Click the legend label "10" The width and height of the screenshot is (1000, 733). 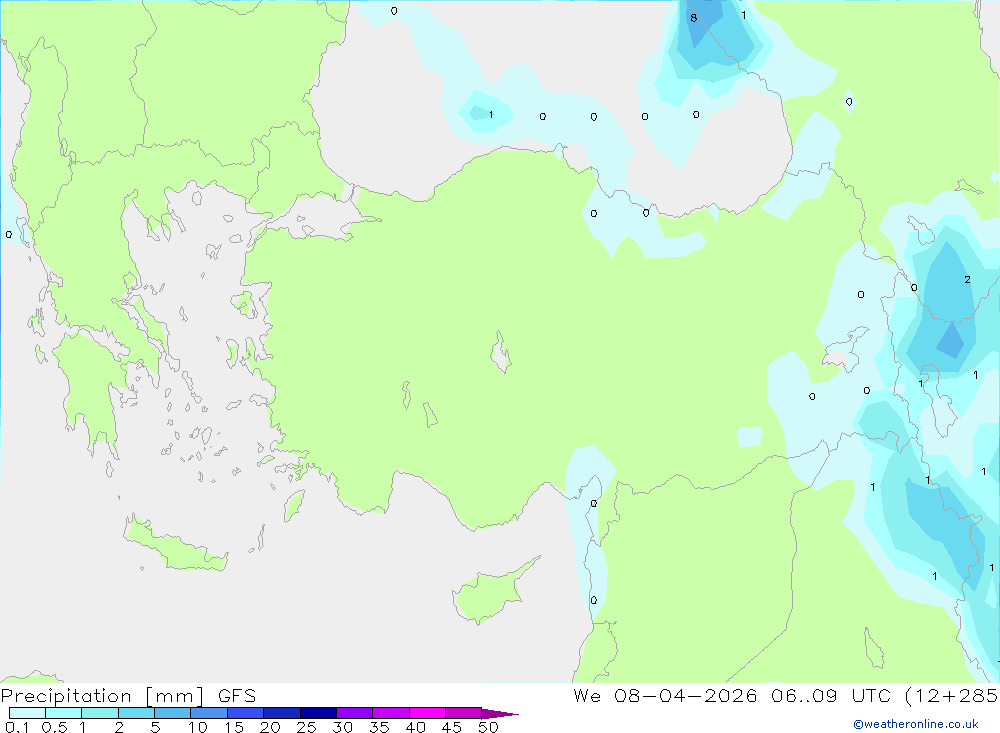pyautogui.click(x=198, y=727)
